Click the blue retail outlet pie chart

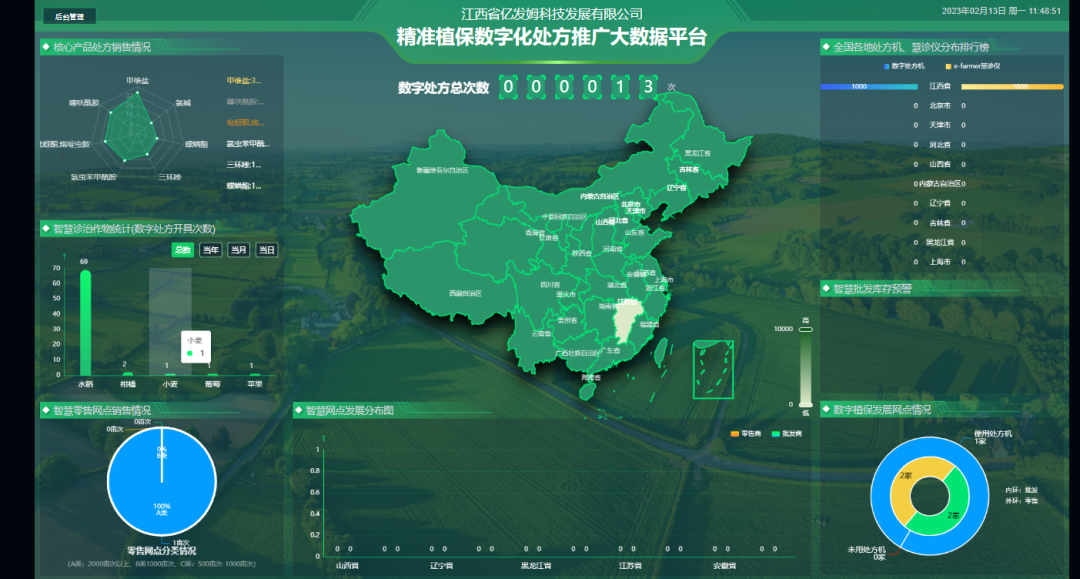(x=162, y=480)
